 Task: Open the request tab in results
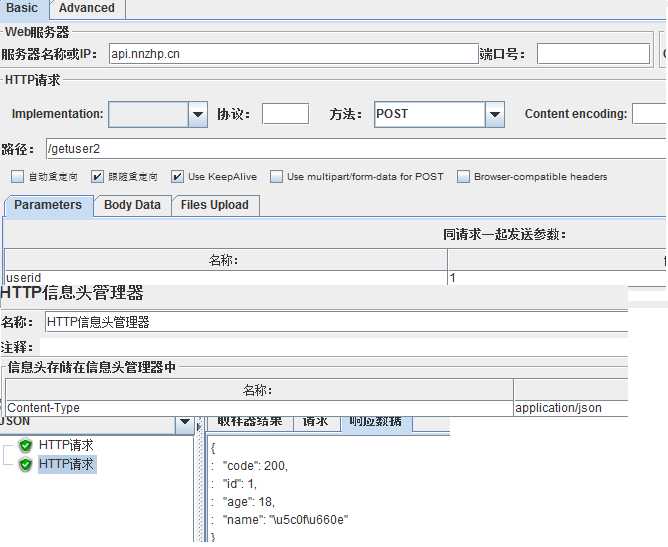(x=316, y=423)
